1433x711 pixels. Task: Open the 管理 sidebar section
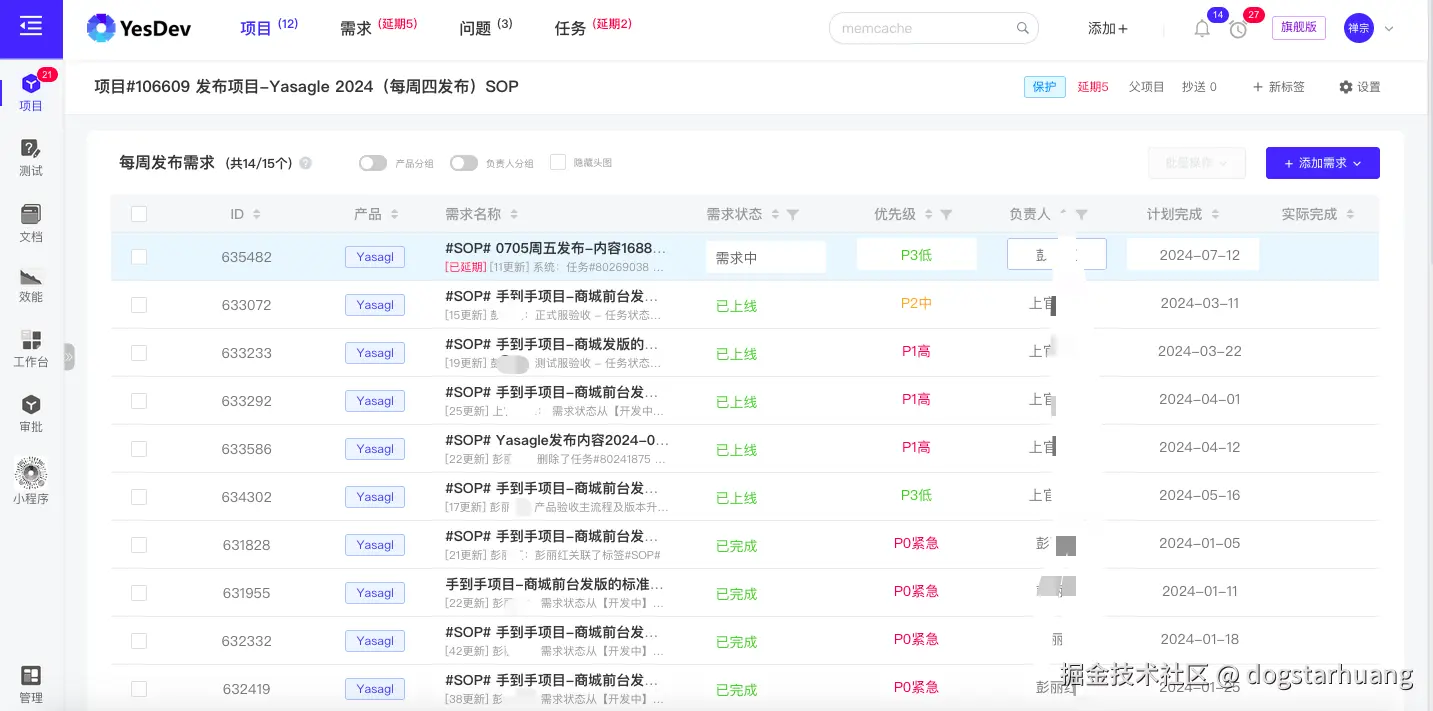[x=31, y=685]
